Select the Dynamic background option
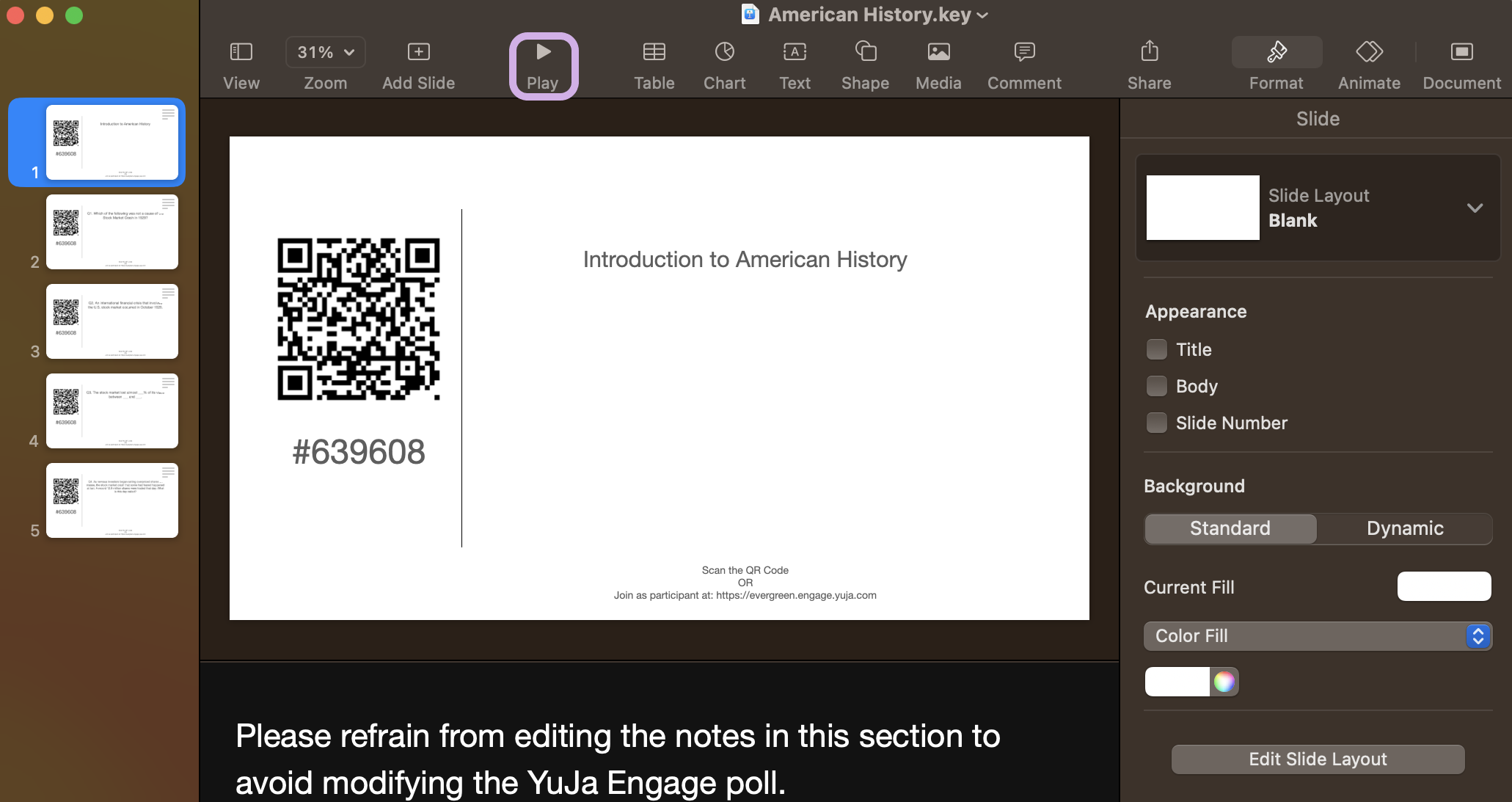Screen dimensions: 1512x802 click(1404, 528)
